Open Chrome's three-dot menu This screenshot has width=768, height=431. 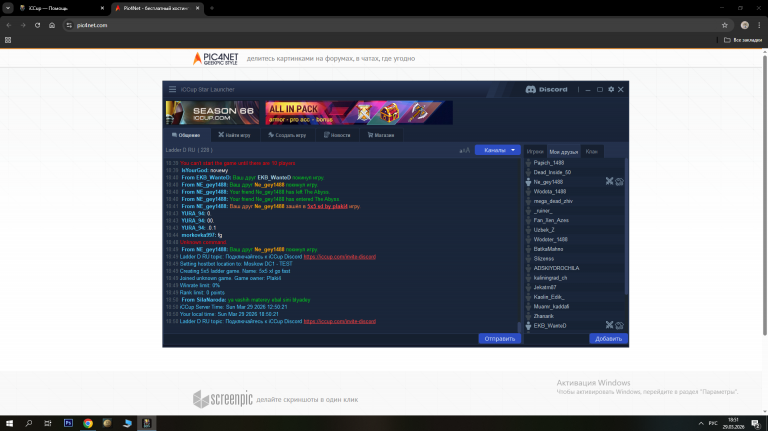point(759,25)
